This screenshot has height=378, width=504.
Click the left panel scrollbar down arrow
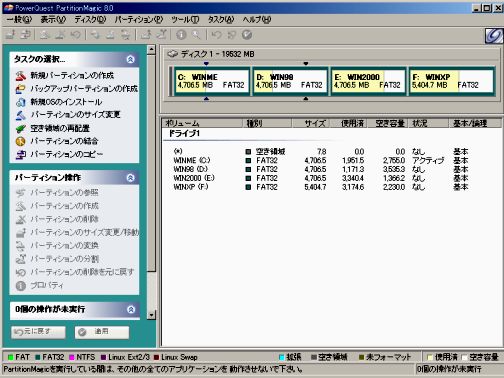(x=151, y=315)
